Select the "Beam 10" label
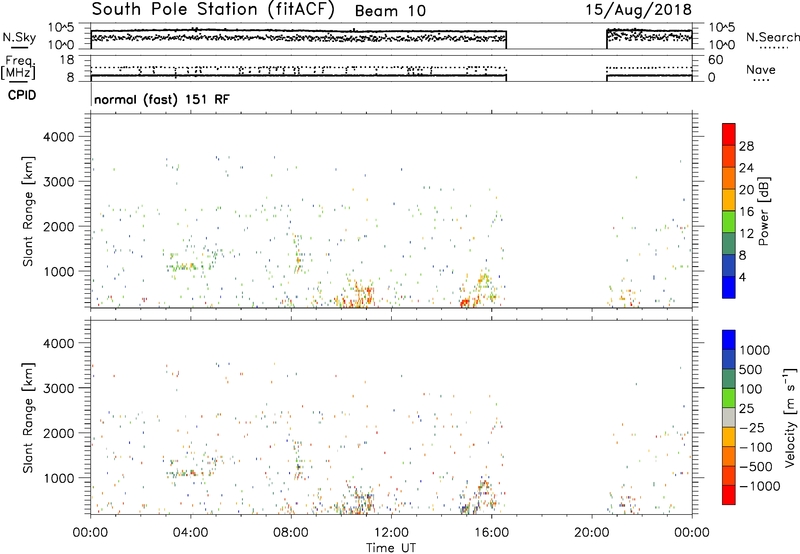800x554 pixels. 390,11
